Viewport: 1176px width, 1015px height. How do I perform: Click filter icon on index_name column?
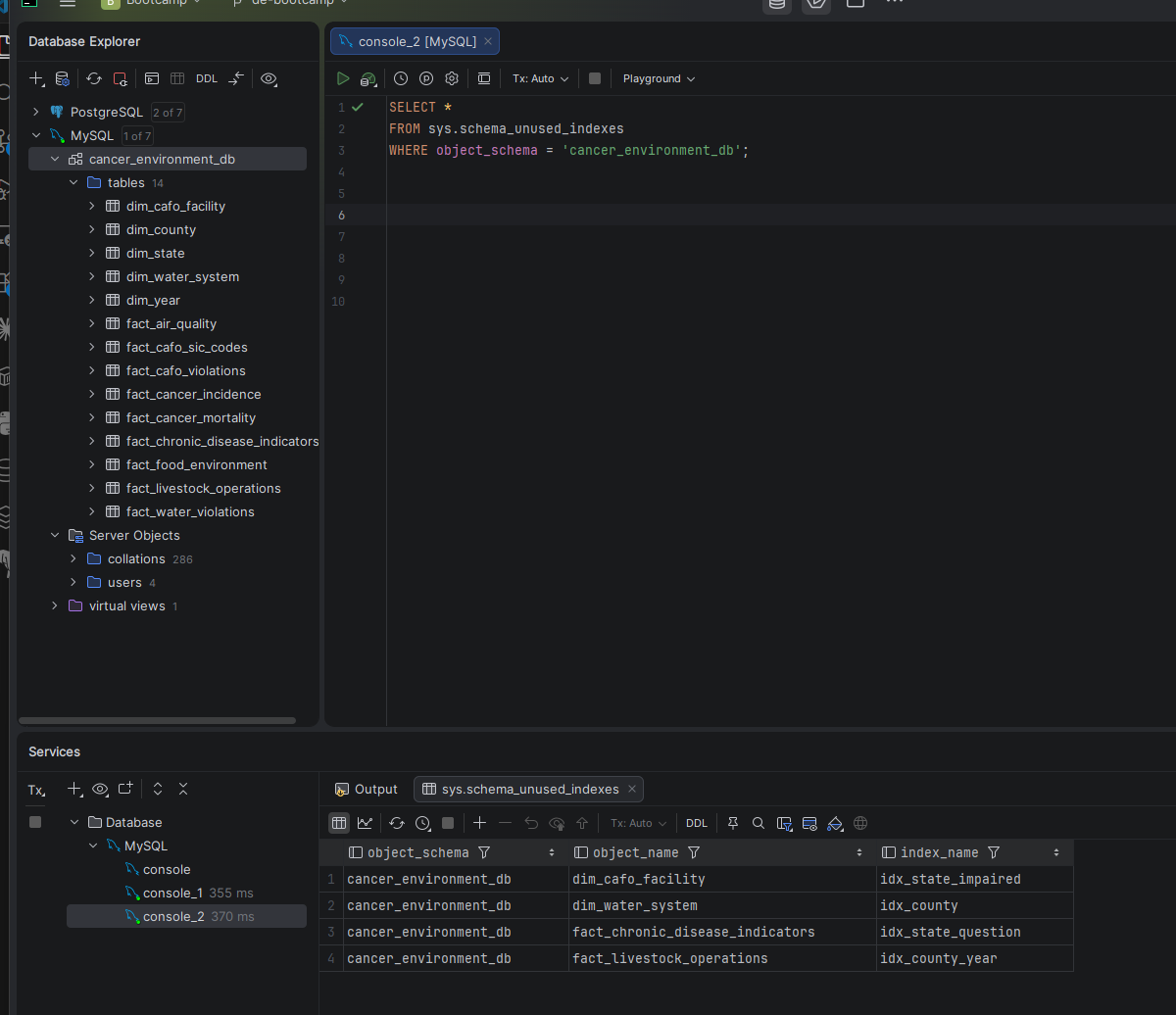tap(994, 852)
